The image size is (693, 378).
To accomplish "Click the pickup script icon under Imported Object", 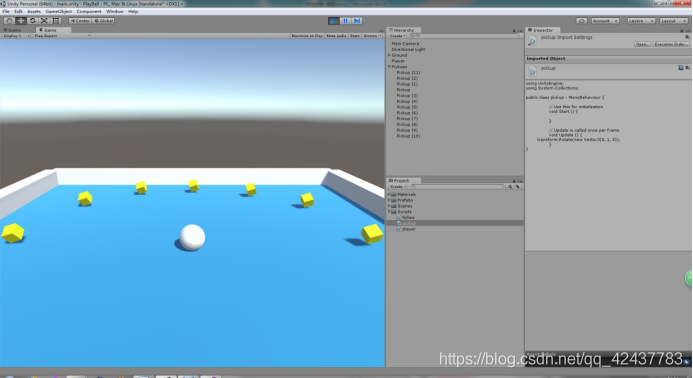I will pyautogui.click(x=533, y=71).
